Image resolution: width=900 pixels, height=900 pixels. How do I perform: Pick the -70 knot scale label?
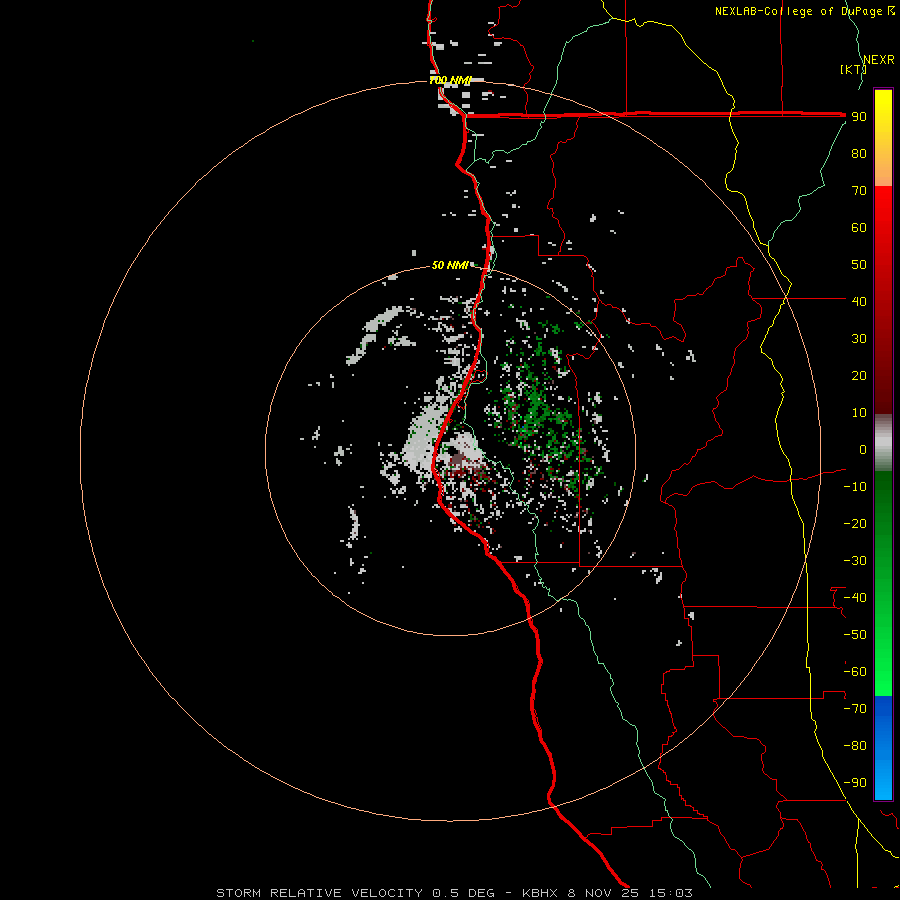[855, 709]
